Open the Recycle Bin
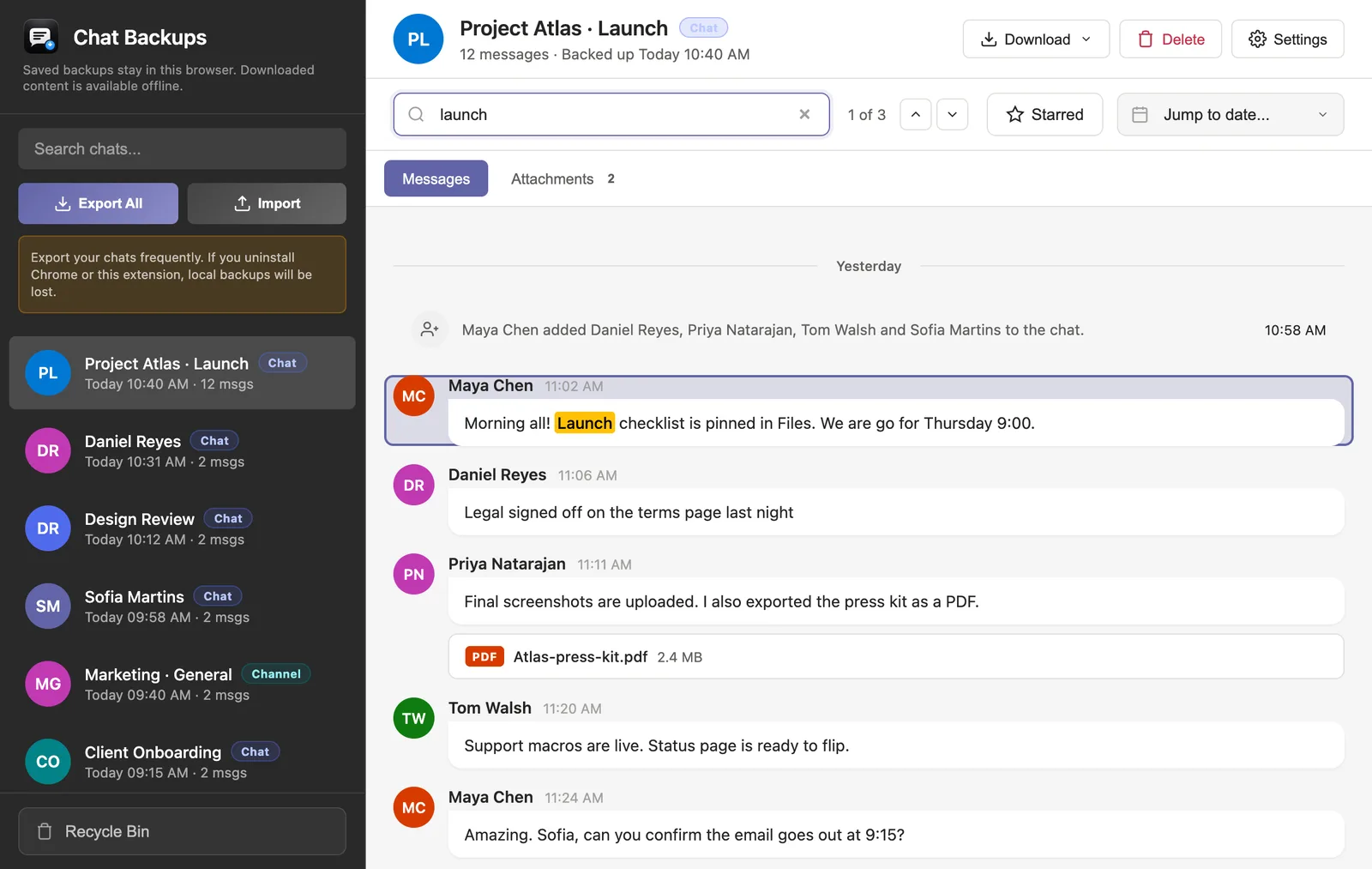Image resolution: width=1372 pixels, height=869 pixels. [x=183, y=831]
